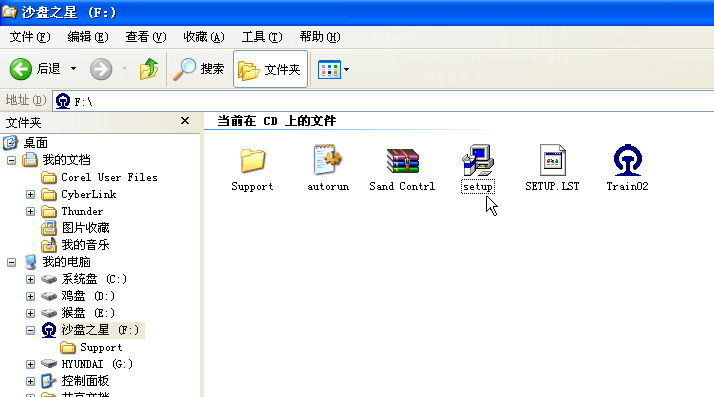Viewport: 714px width, 397px height.
Task: Open the Back history dropdown arrow
Action: pyautogui.click(x=73, y=69)
